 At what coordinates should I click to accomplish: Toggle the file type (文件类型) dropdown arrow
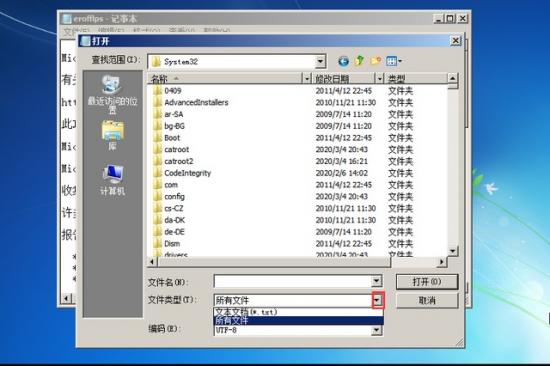(377, 300)
